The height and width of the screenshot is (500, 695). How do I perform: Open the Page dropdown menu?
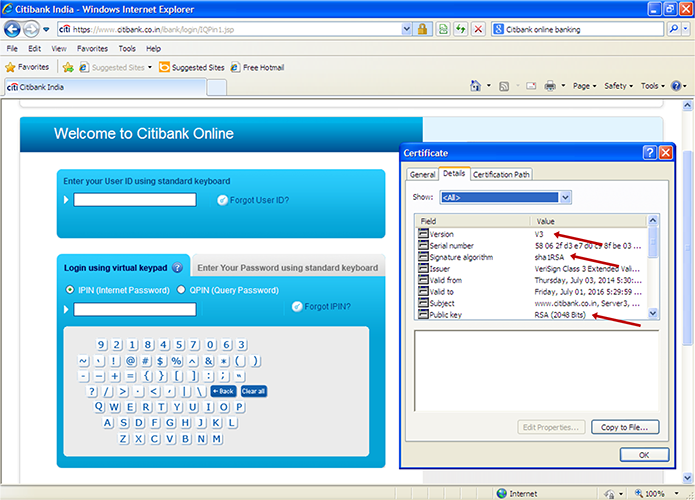(584, 86)
